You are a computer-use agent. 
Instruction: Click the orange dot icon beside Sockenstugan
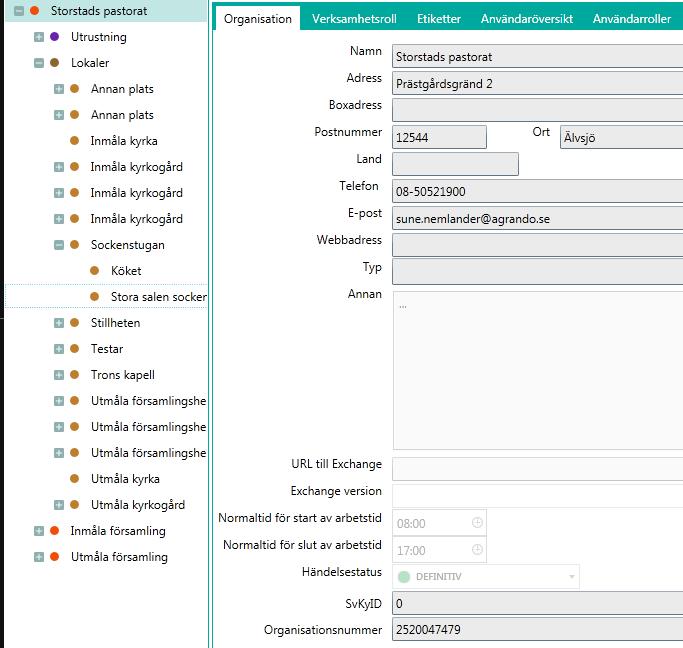(x=74, y=245)
